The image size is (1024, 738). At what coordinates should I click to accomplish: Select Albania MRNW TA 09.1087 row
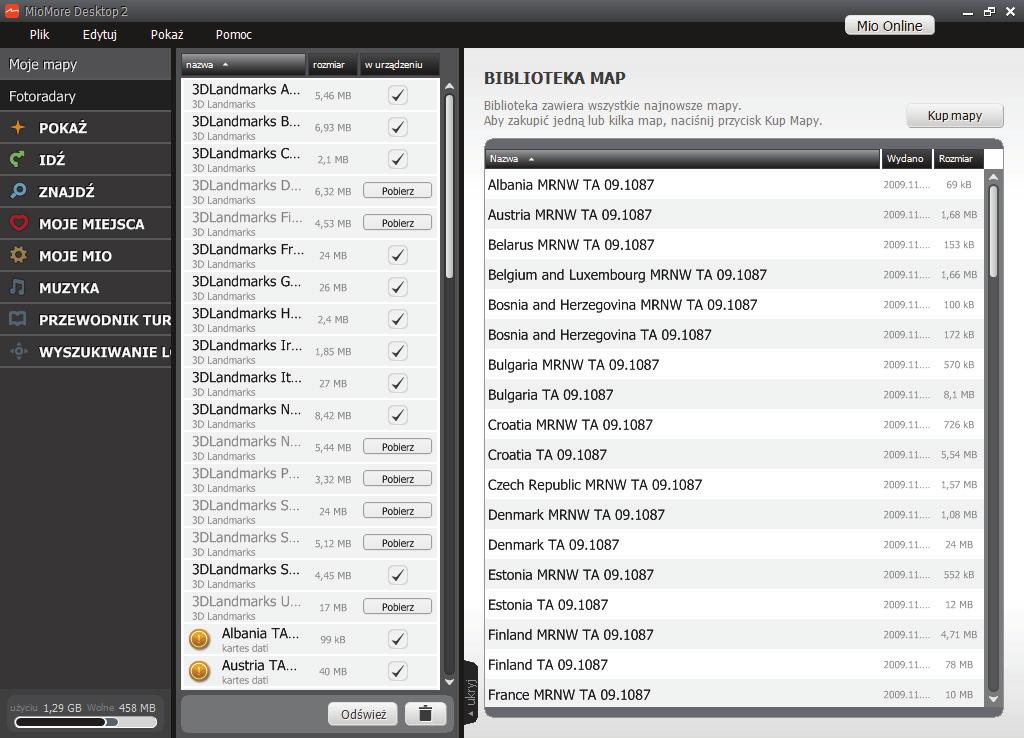point(734,185)
